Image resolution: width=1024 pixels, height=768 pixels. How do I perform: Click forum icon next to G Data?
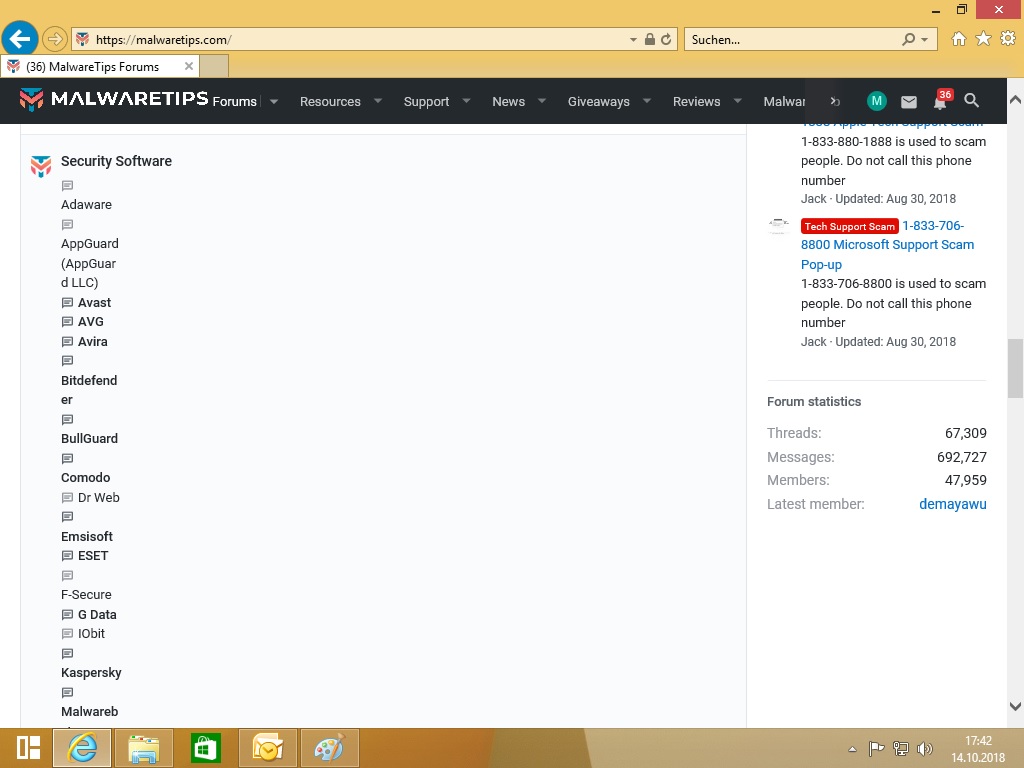[67, 615]
